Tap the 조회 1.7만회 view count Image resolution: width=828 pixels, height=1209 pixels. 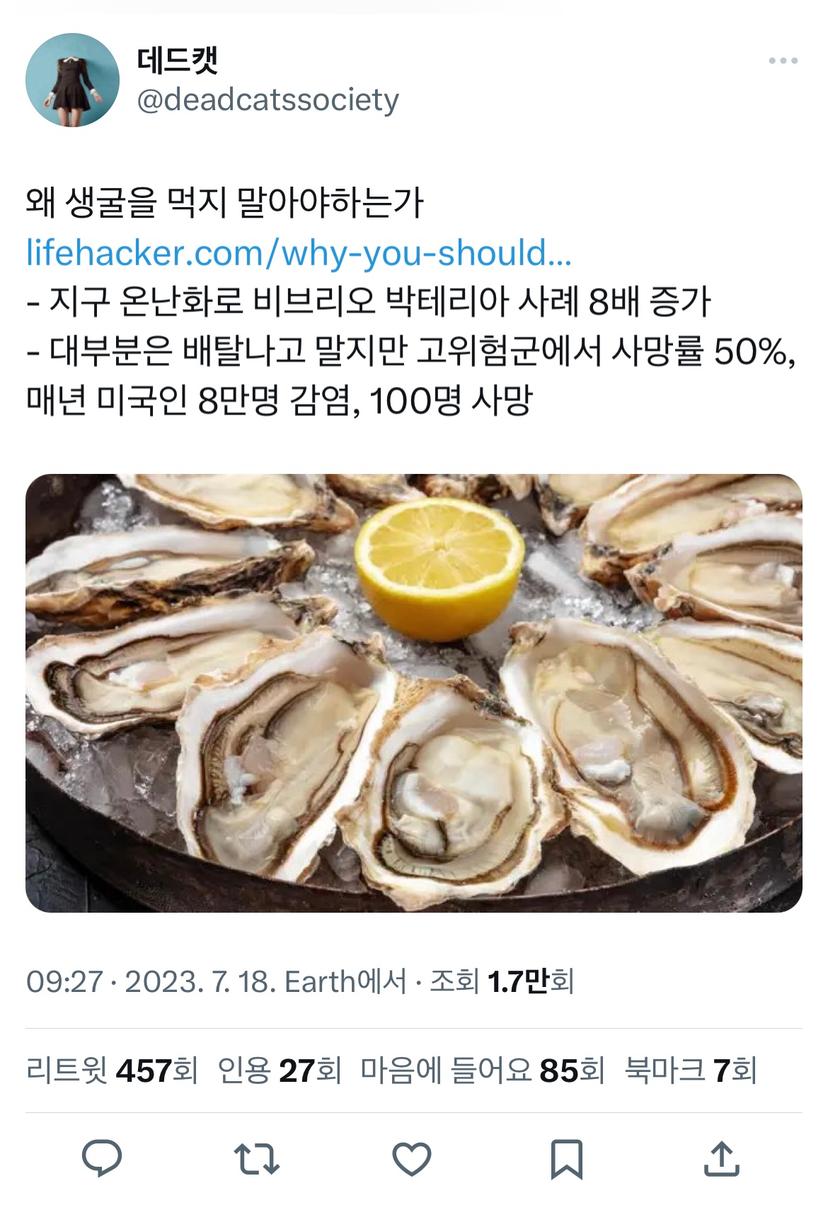click(x=501, y=981)
